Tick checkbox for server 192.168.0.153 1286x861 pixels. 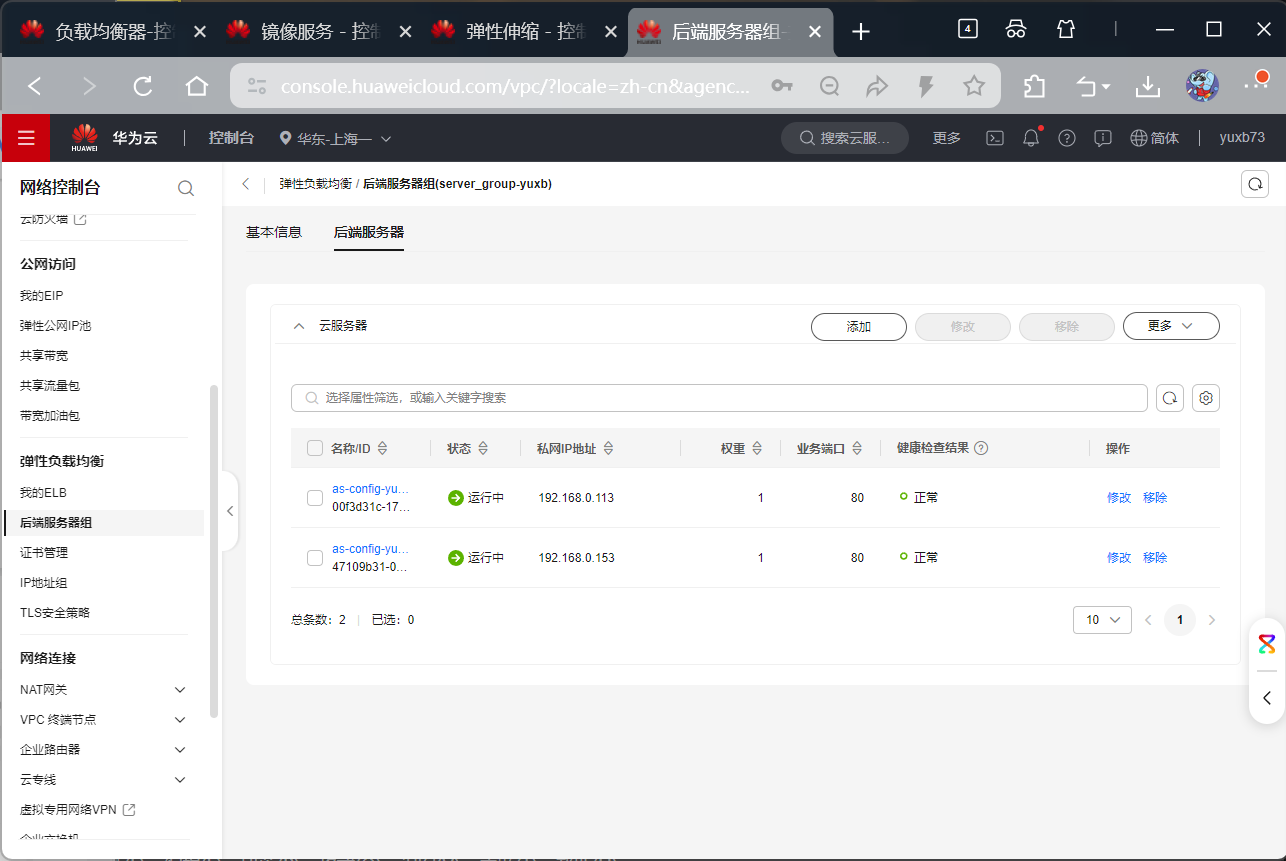pyautogui.click(x=315, y=557)
